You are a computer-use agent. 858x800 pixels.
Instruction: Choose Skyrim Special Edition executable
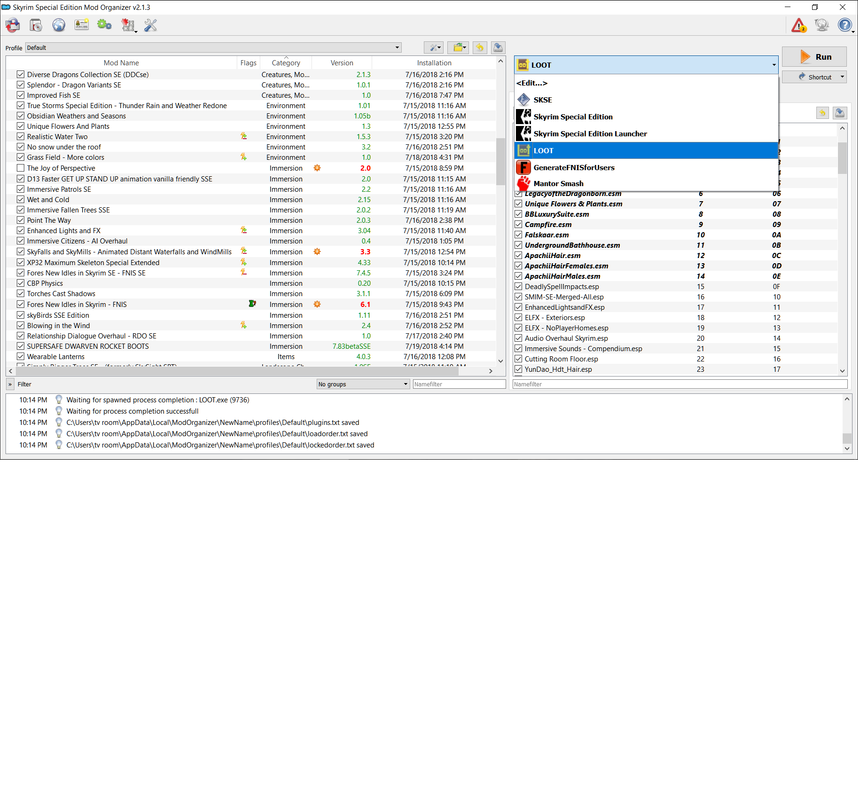[646, 117]
